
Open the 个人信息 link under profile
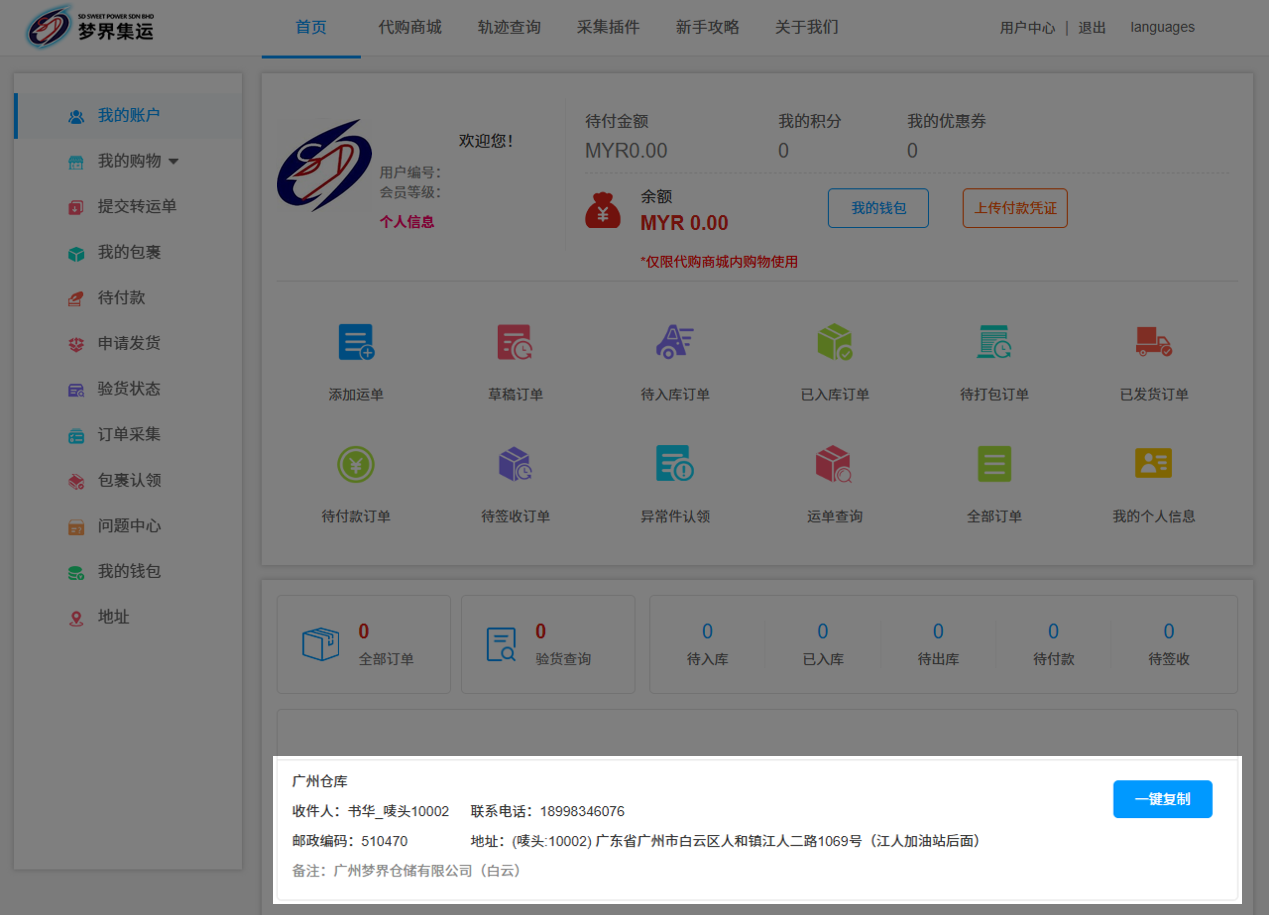[x=407, y=222]
